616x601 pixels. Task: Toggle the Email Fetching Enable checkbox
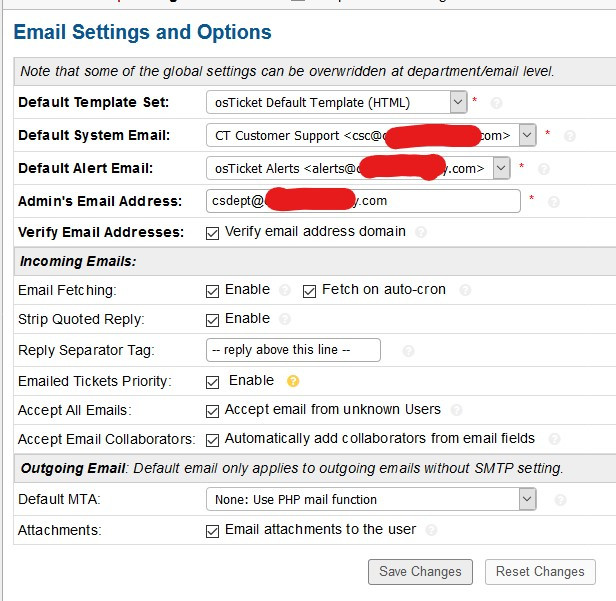212,291
